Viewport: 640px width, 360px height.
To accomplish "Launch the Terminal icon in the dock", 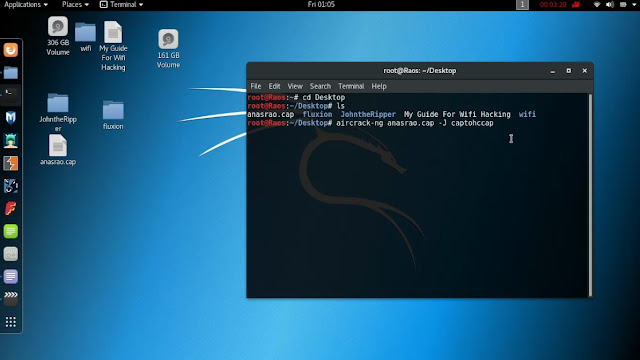I will point(11,95).
